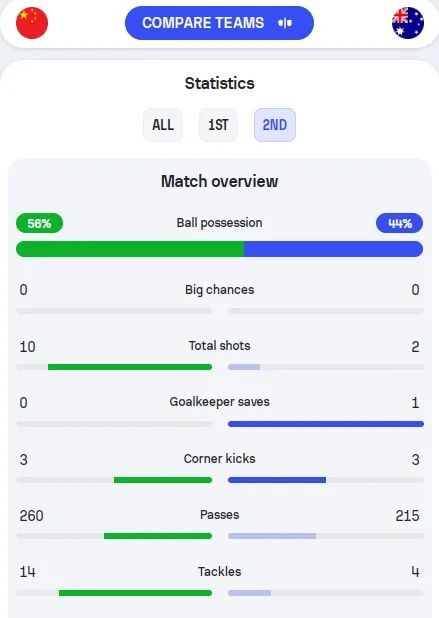
Task: Click the Tackles stat label
Action: (220, 571)
